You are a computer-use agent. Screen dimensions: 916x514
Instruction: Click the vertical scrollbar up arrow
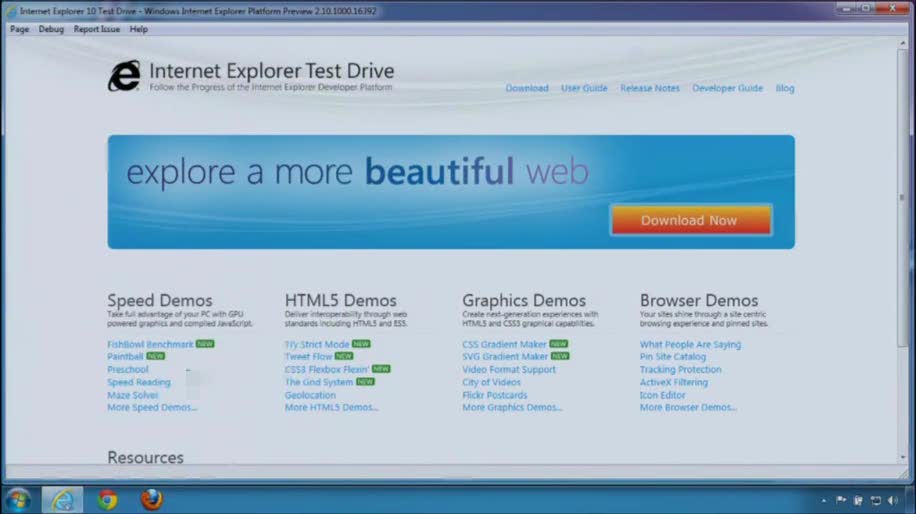tap(903, 43)
